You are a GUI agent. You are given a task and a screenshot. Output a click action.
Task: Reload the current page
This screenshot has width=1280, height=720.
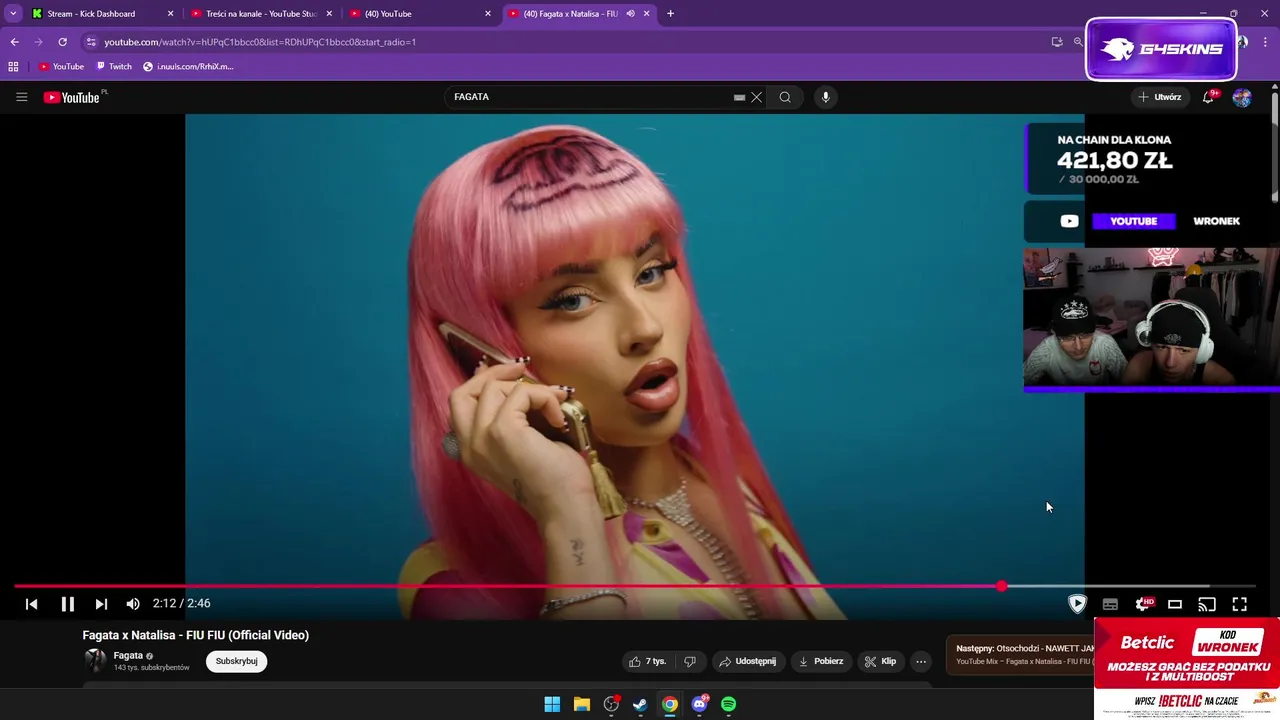click(62, 42)
